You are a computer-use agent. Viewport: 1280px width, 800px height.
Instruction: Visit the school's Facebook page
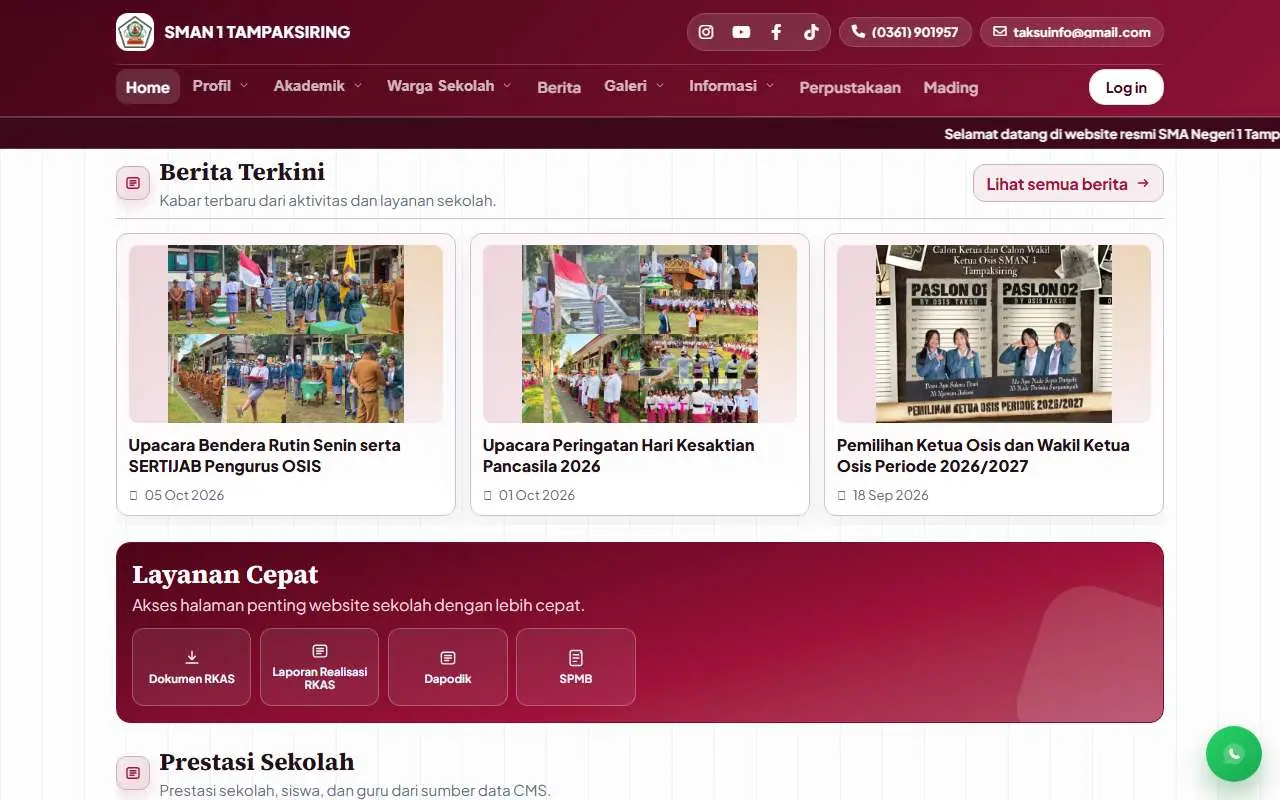tap(776, 32)
